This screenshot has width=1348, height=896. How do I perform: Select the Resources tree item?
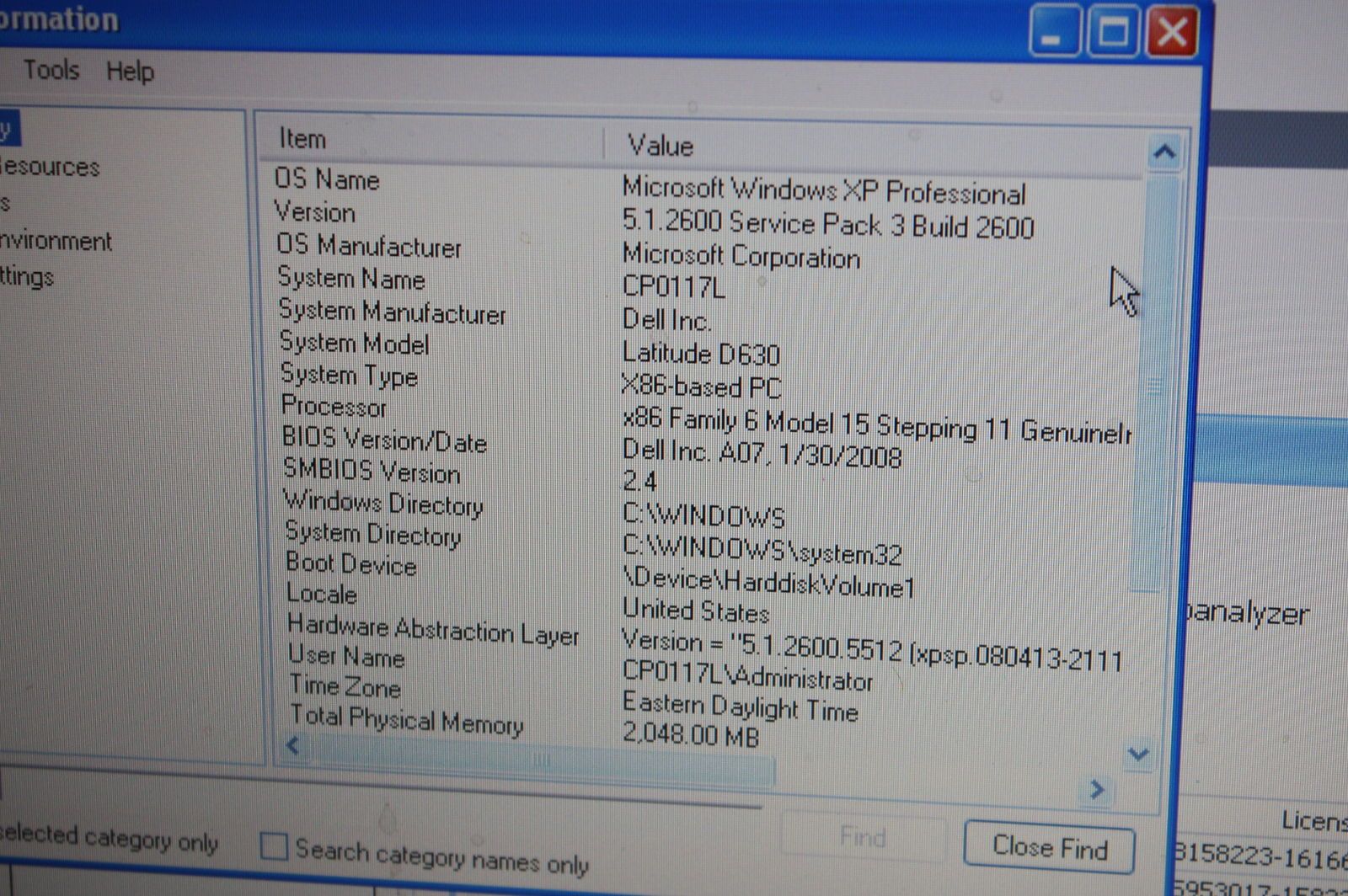coord(50,166)
